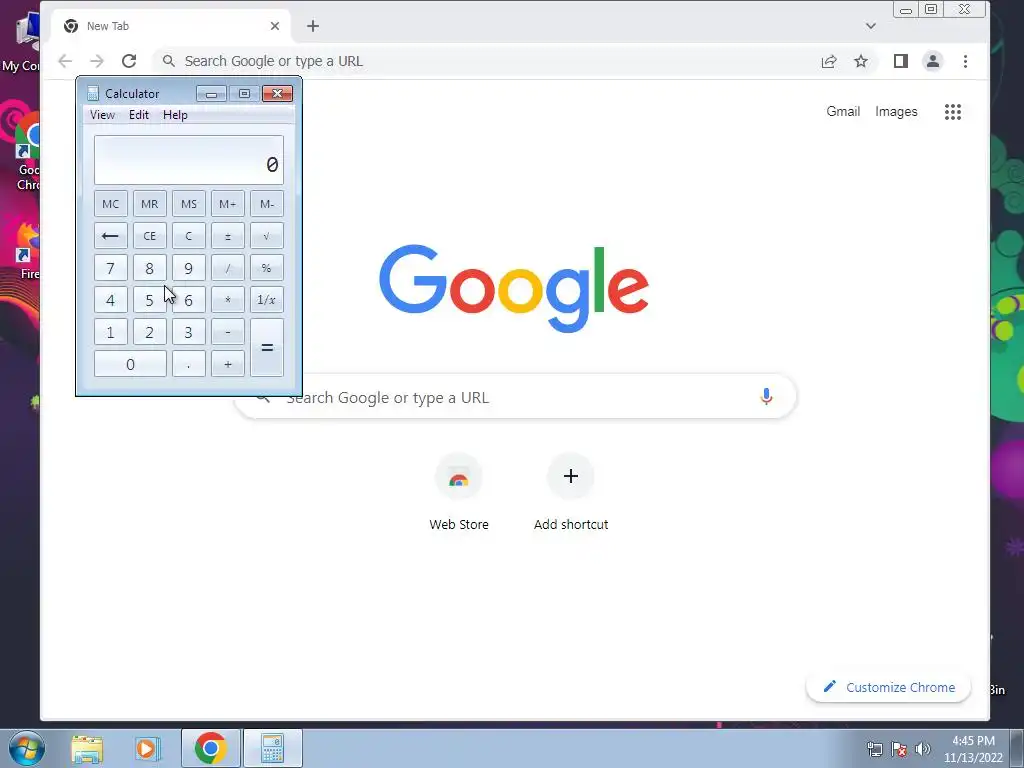This screenshot has height=768, width=1024.
Task: Click digit 4 on the Calculator
Action: point(110,300)
